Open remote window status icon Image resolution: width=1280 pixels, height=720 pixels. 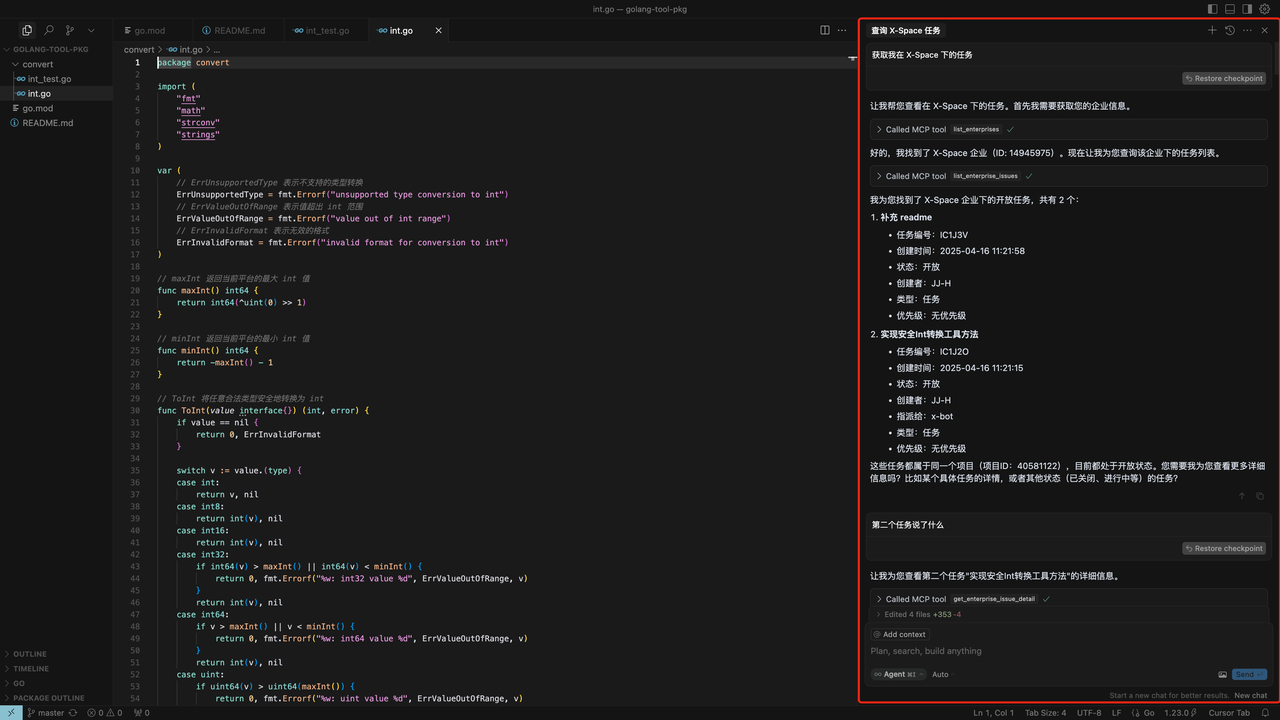click(x=9, y=713)
